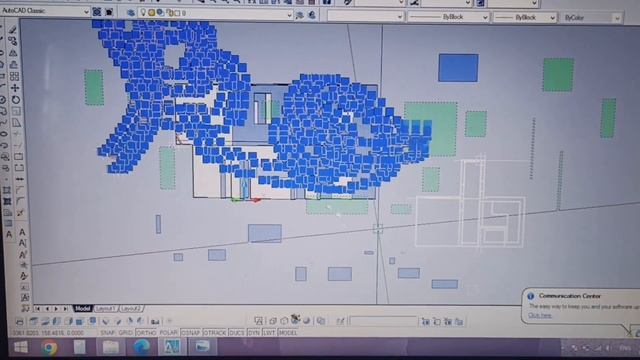Viewport: 640px width, 360px height.
Task: Click first-tab navigation arrow beside Model
Action: click(x=38, y=309)
